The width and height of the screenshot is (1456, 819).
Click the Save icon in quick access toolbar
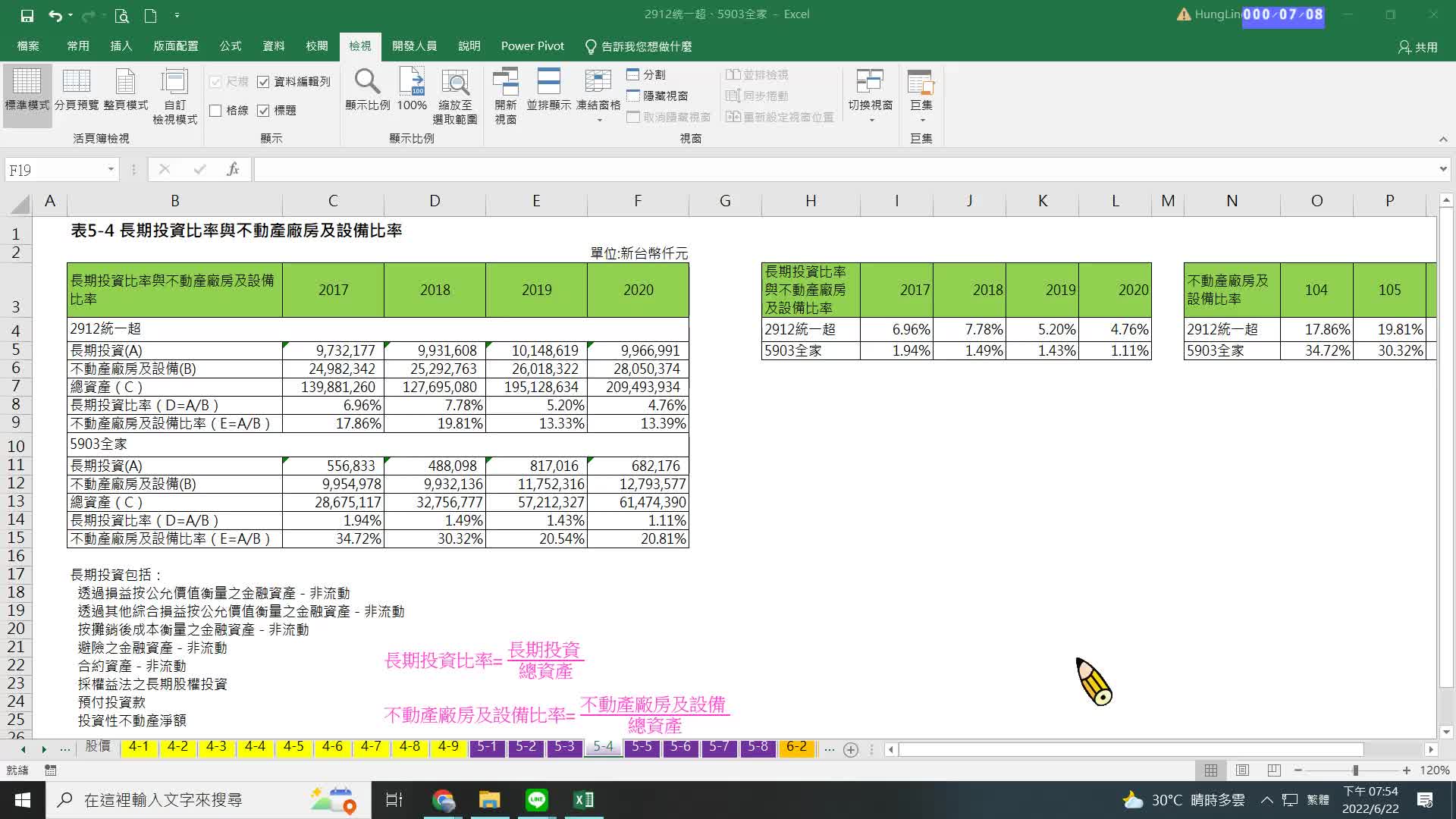point(27,15)
